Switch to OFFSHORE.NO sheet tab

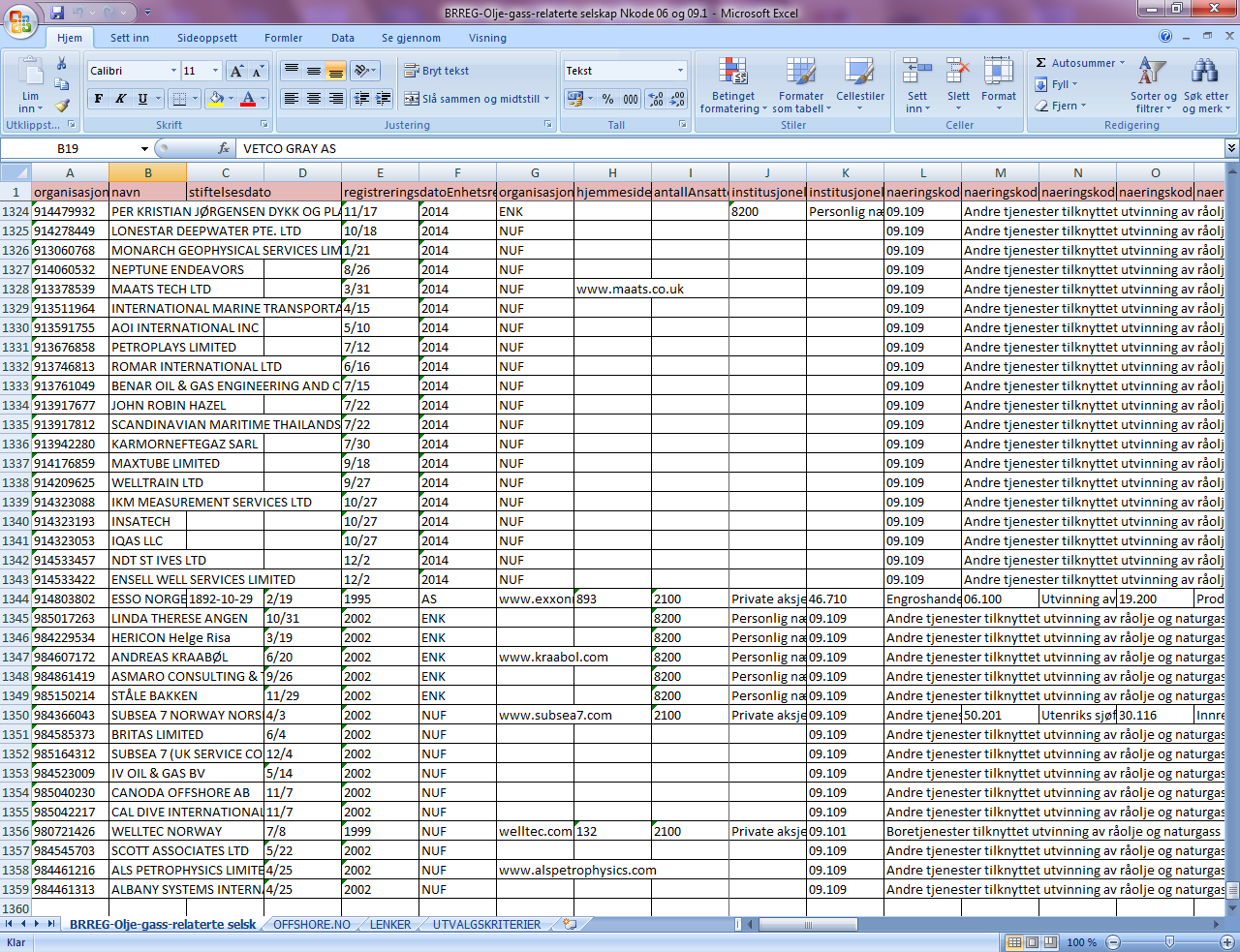[x=312, y=925]
